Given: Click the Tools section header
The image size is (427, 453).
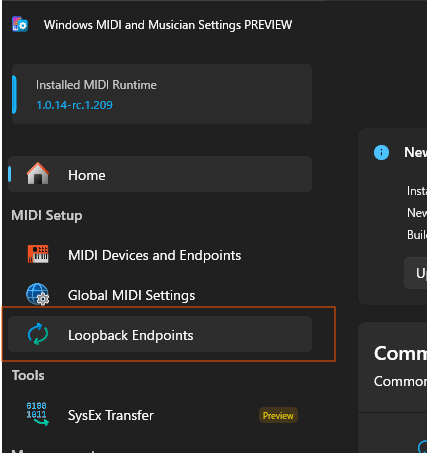Looking at the screenshot, I should [28, 375].
